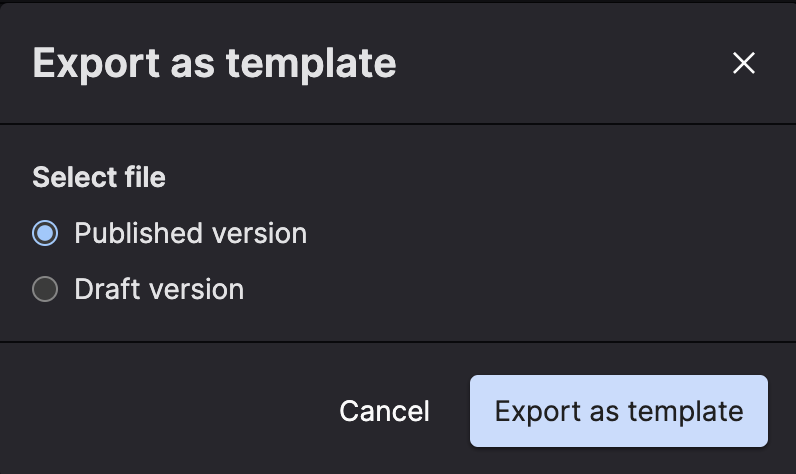The width and height of the screenshot is (796, 474).
Task: Abort the export via Cancel text
Action: click(x=384, y=411)
